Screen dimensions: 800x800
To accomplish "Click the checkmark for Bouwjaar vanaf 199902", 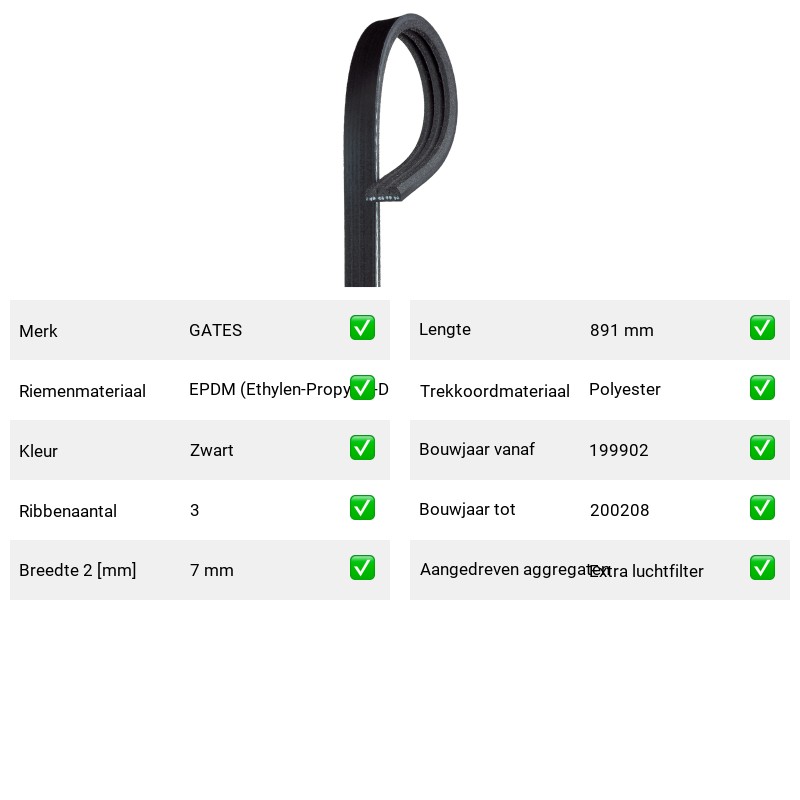I will pyautogui.click(x=762, y=447).
